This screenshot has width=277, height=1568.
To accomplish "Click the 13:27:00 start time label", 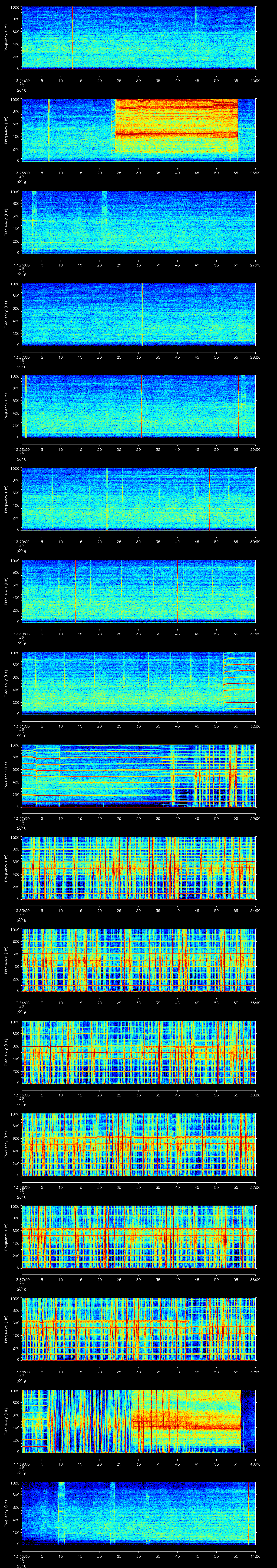I will [22, 357].
